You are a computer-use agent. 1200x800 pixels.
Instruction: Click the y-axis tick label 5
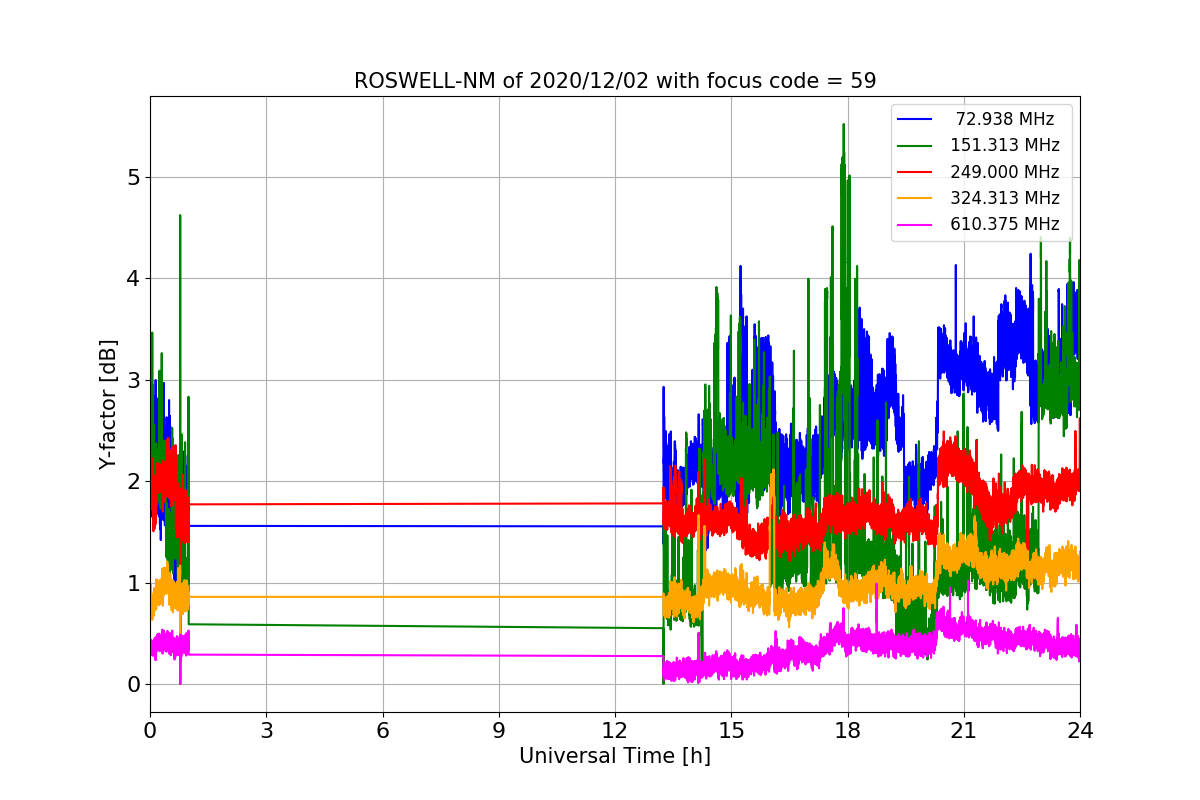point(134,178)
